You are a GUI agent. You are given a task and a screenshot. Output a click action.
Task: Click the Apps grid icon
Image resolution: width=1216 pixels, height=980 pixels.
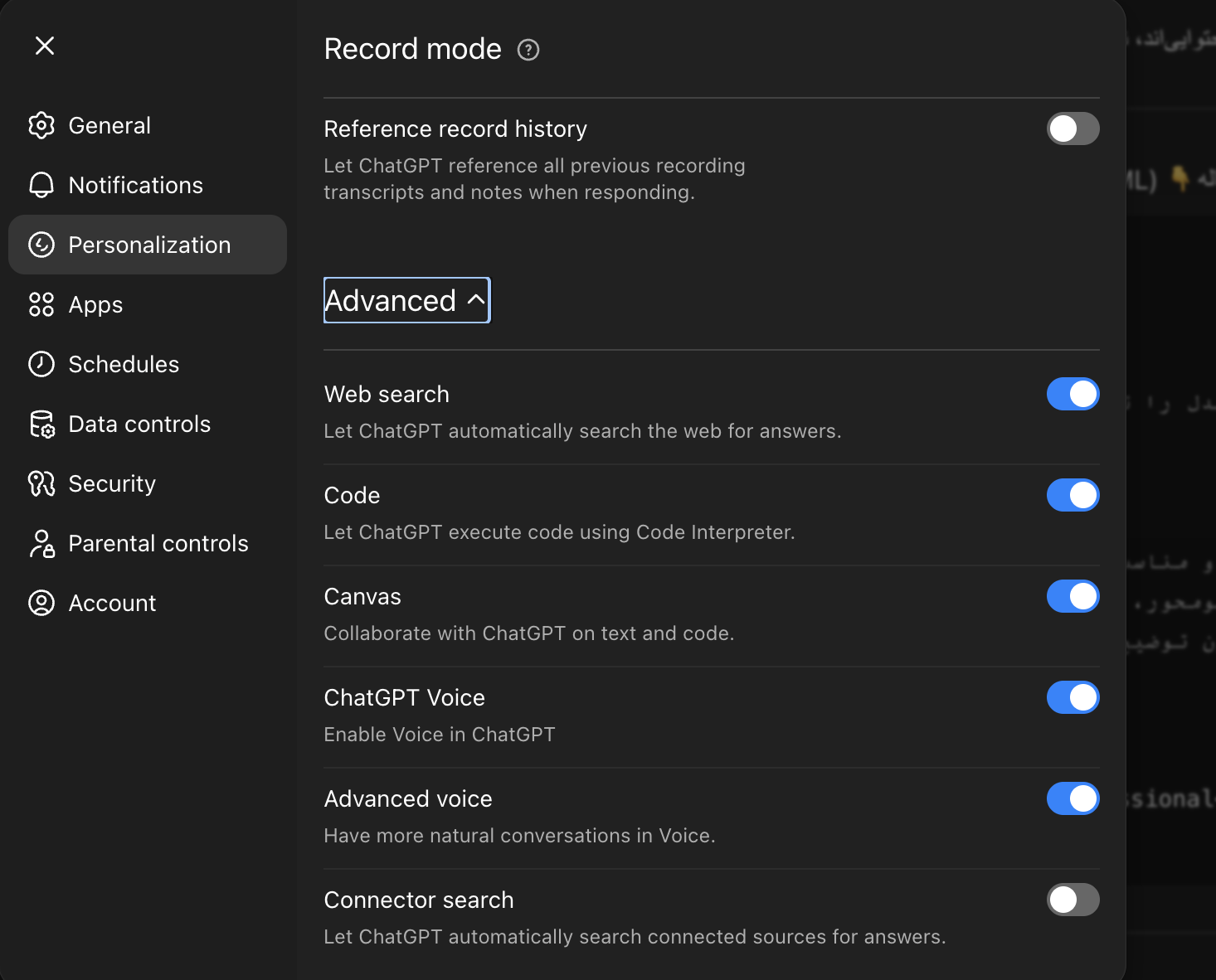pos(41,304)
